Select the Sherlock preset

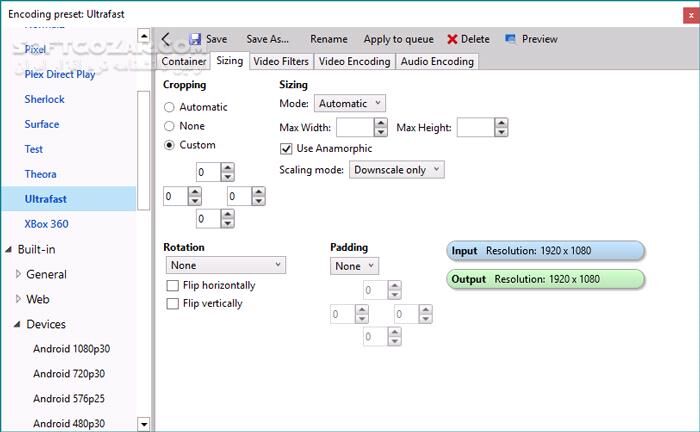pos(44,99)
